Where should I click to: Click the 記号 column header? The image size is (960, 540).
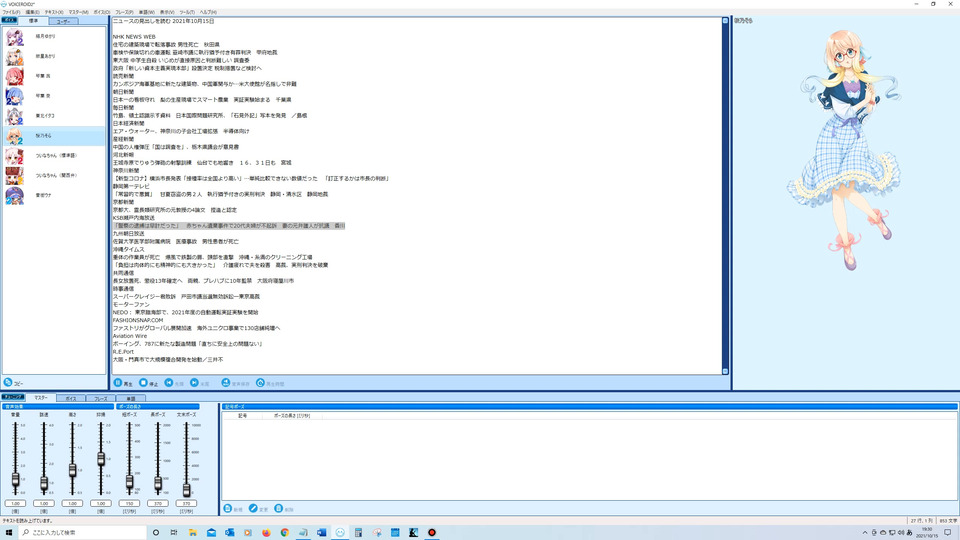[x=242, y=416]
